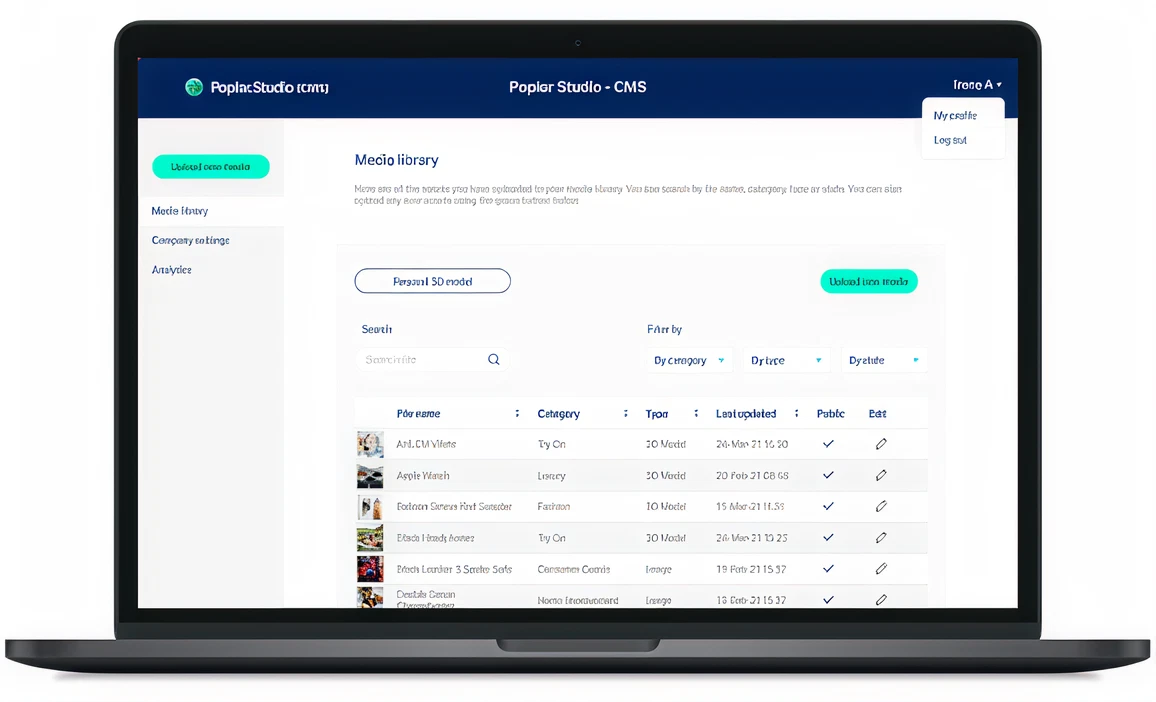
Task: Open the By category filter dropdown
Action: click(x=689, y=361)
